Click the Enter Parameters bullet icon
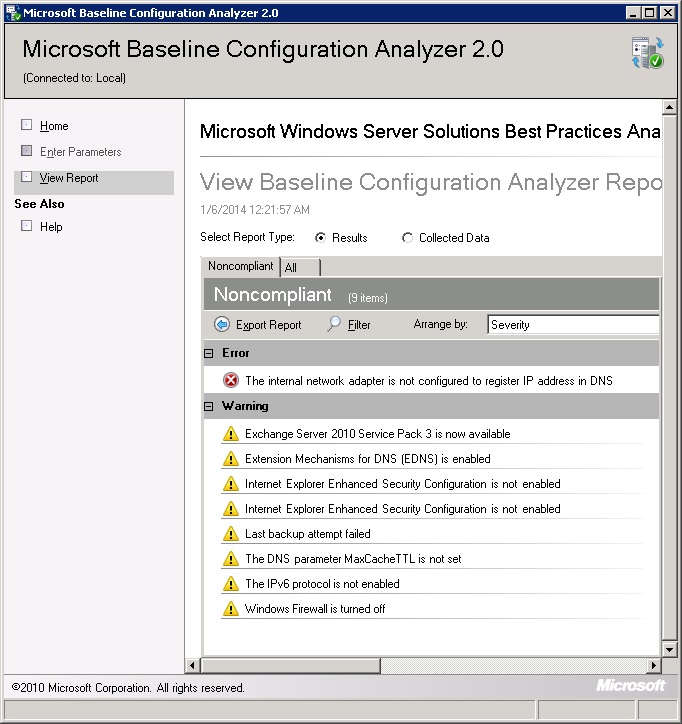Screen dimensions: 682x724 (27, 151)
